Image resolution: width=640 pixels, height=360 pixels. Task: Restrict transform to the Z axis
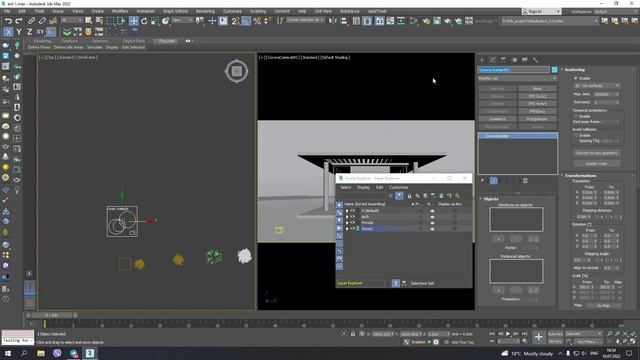tap(29, 32)
